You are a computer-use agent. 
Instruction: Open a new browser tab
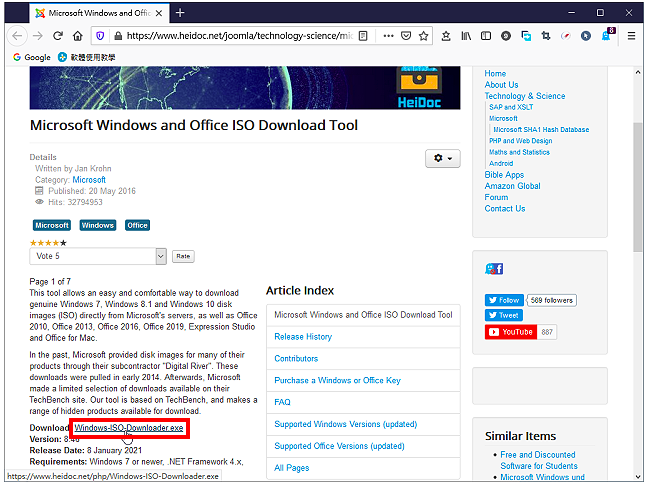180,13
